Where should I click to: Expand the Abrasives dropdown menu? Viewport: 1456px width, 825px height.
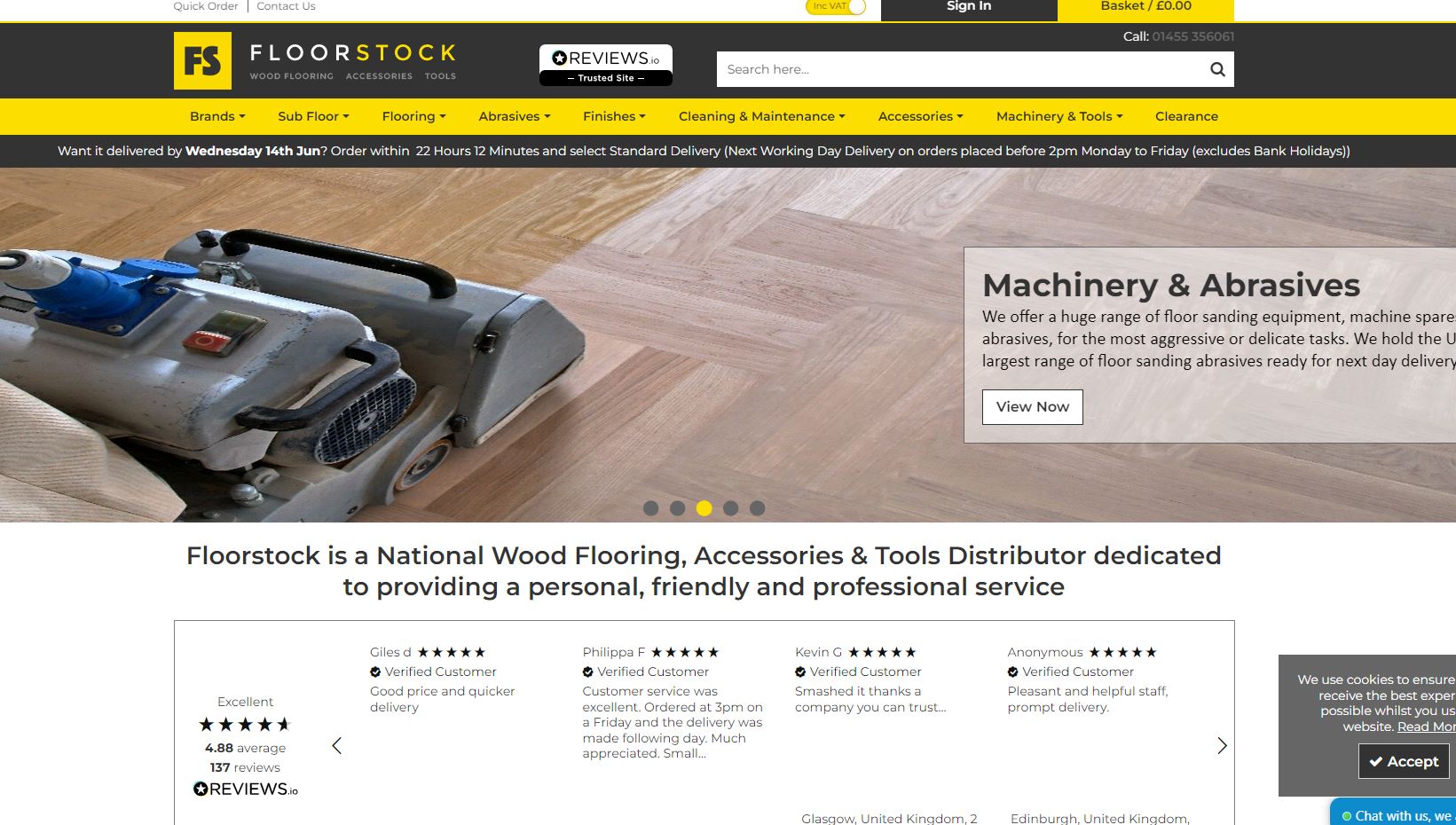(x=515, y=116)
